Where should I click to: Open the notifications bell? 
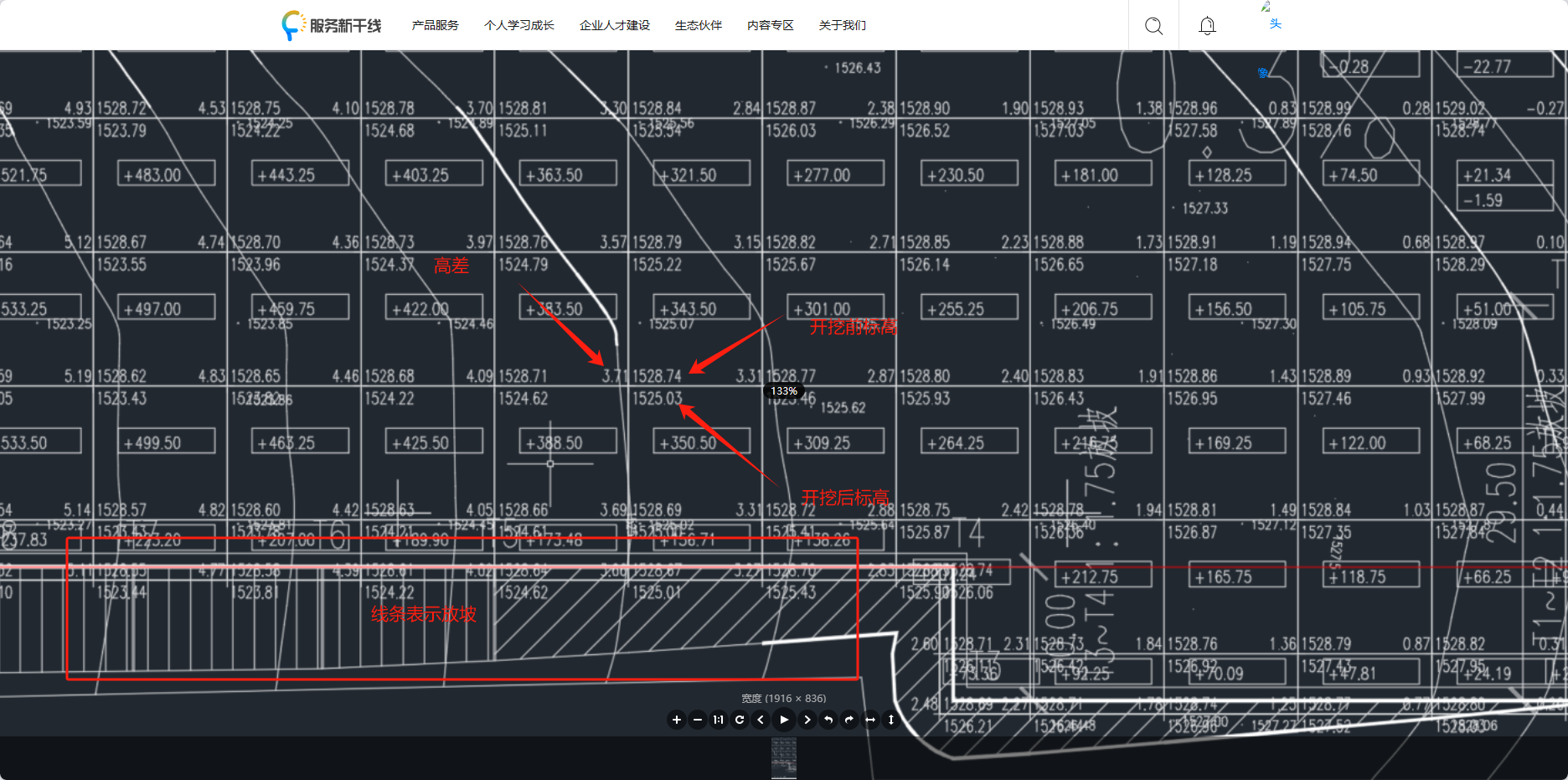[x=1207, y=26]
